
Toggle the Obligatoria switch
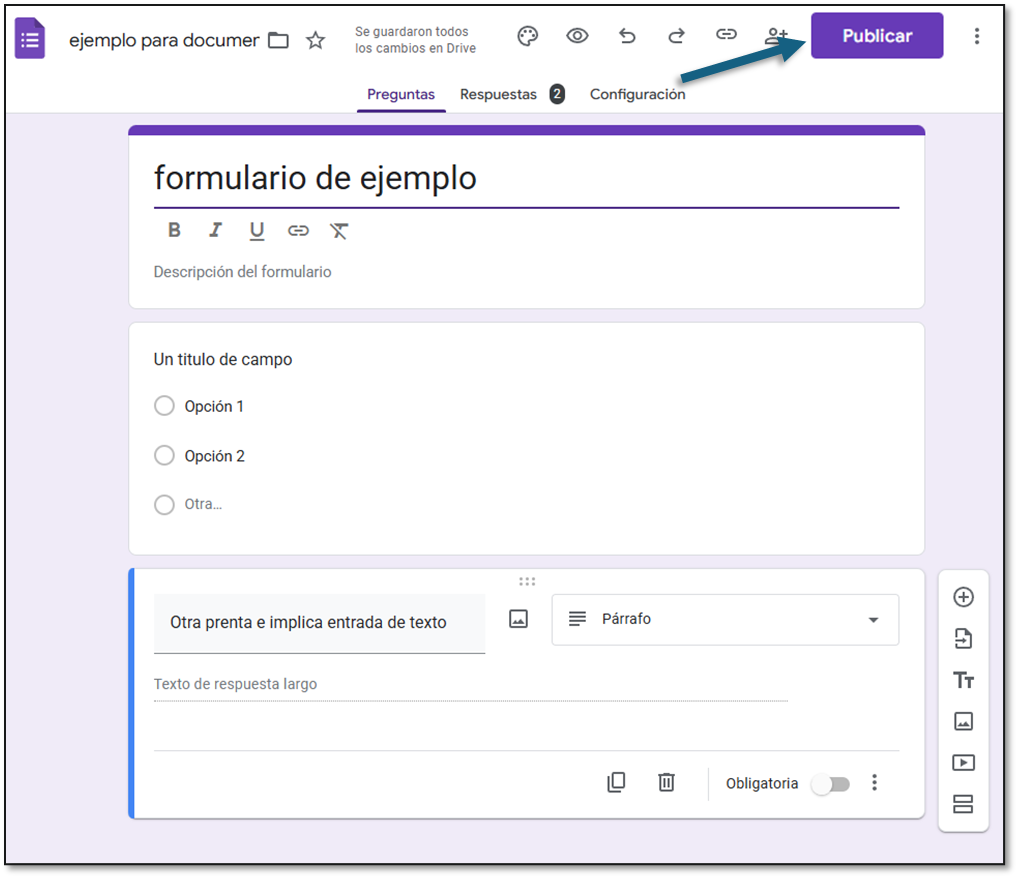831,784
